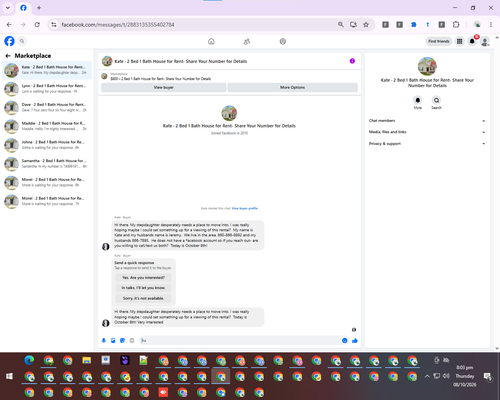The image size is (500, 400).
Task: Open Kate's conversation in Marketplace list
Action: click(x=47, y=70)
